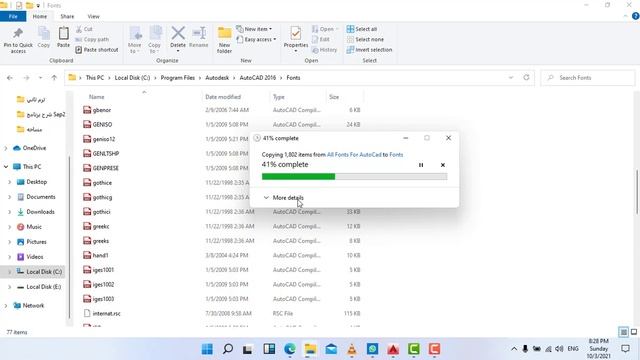The image size is (640, 360).
Task: Click All Fonts For AutoCad link
Action: (354, 155)
